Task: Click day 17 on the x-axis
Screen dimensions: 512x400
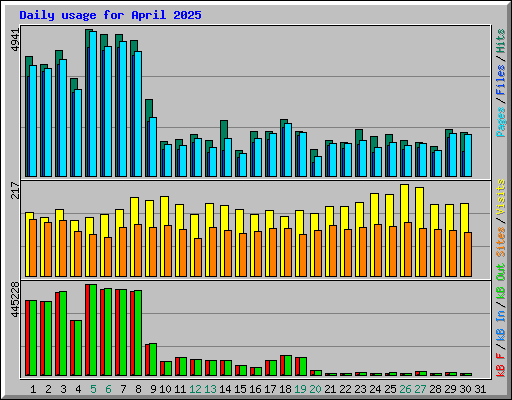Action: click(270, 389)
